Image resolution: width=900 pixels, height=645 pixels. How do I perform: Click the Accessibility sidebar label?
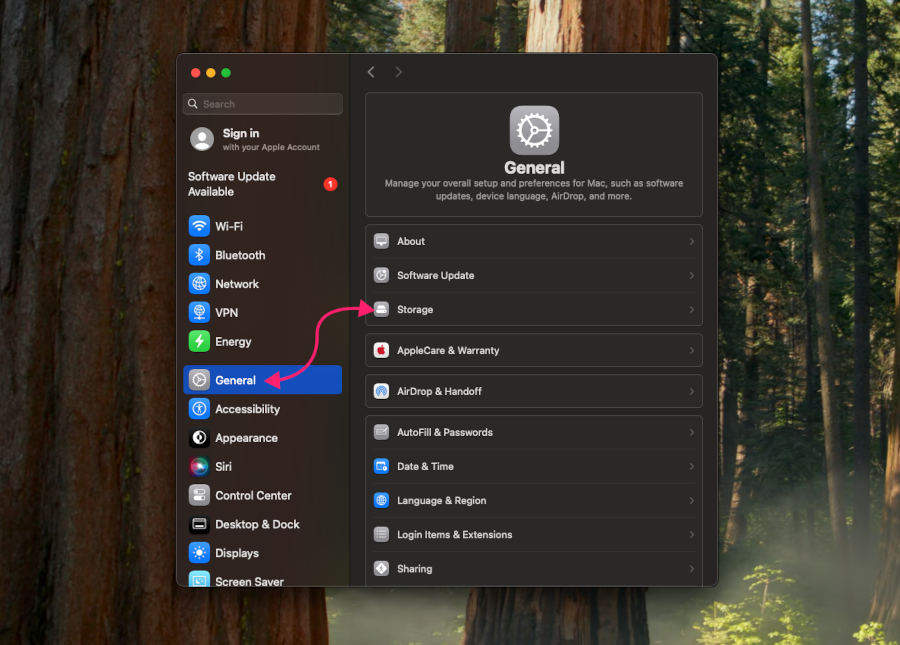pos(247,409)
